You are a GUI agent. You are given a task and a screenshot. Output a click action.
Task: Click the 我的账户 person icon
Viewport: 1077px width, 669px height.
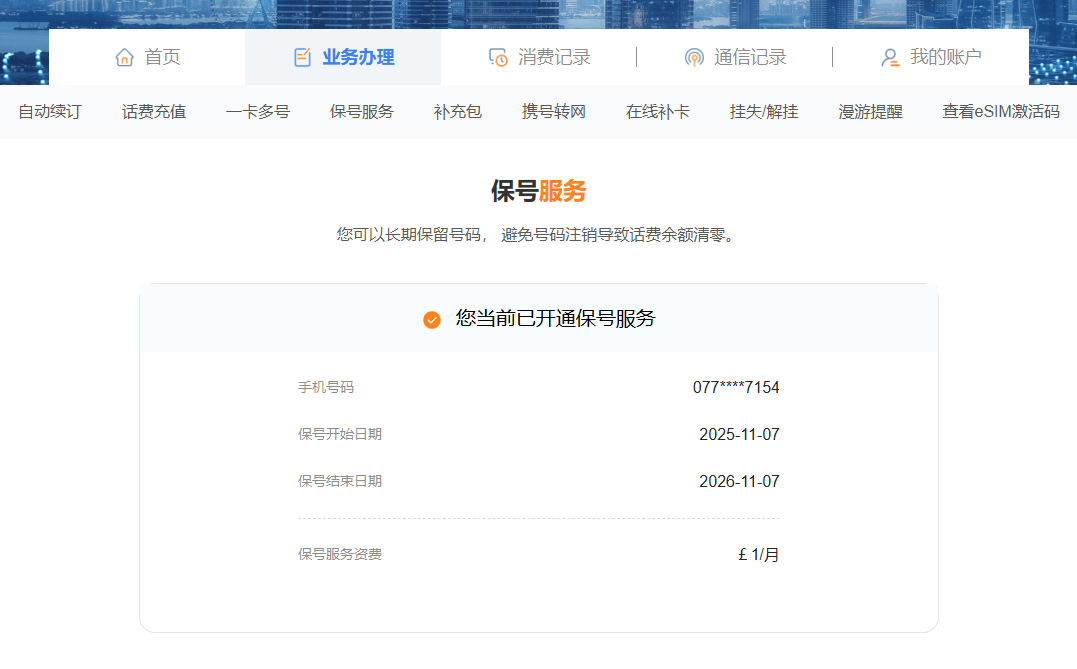(890, 57)
